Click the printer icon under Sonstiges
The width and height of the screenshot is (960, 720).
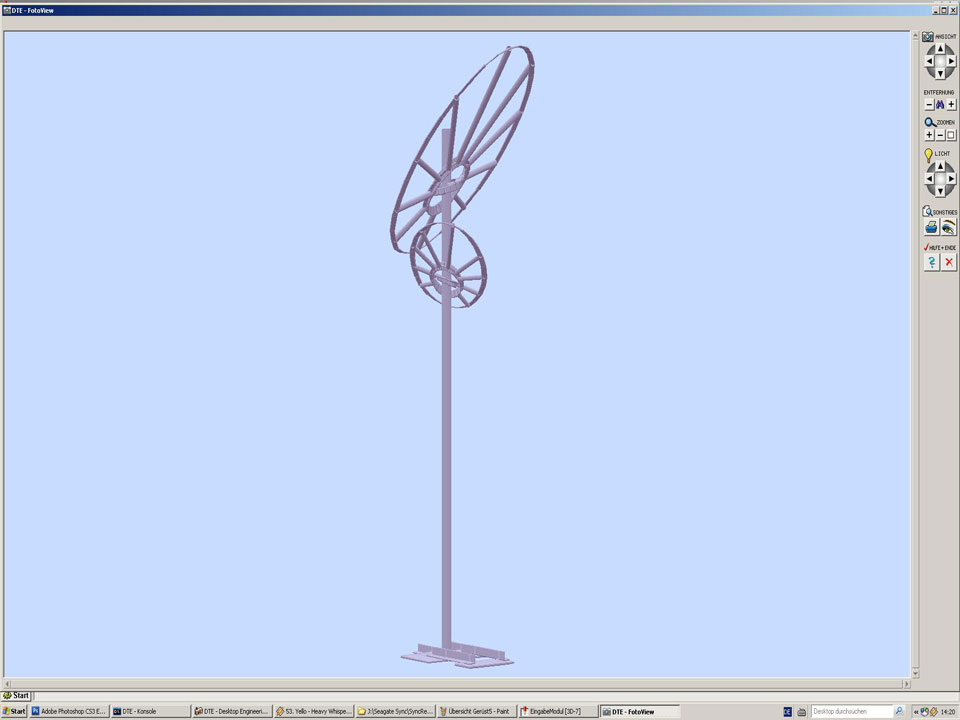(x=931, y=228)
